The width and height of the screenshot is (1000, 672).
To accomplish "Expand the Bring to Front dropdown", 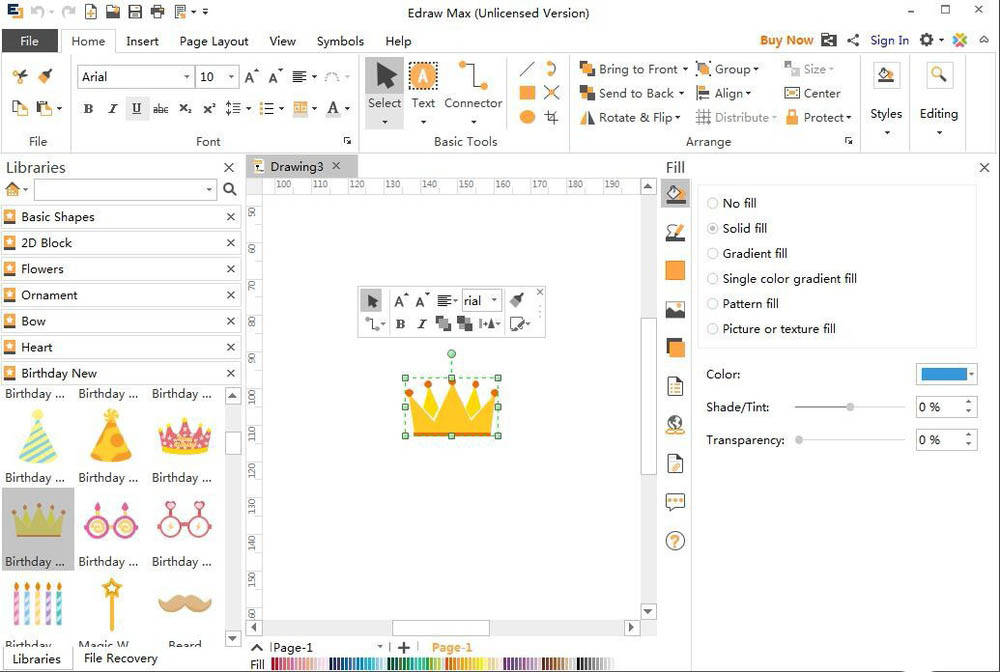I will click(x=685, y=70).
